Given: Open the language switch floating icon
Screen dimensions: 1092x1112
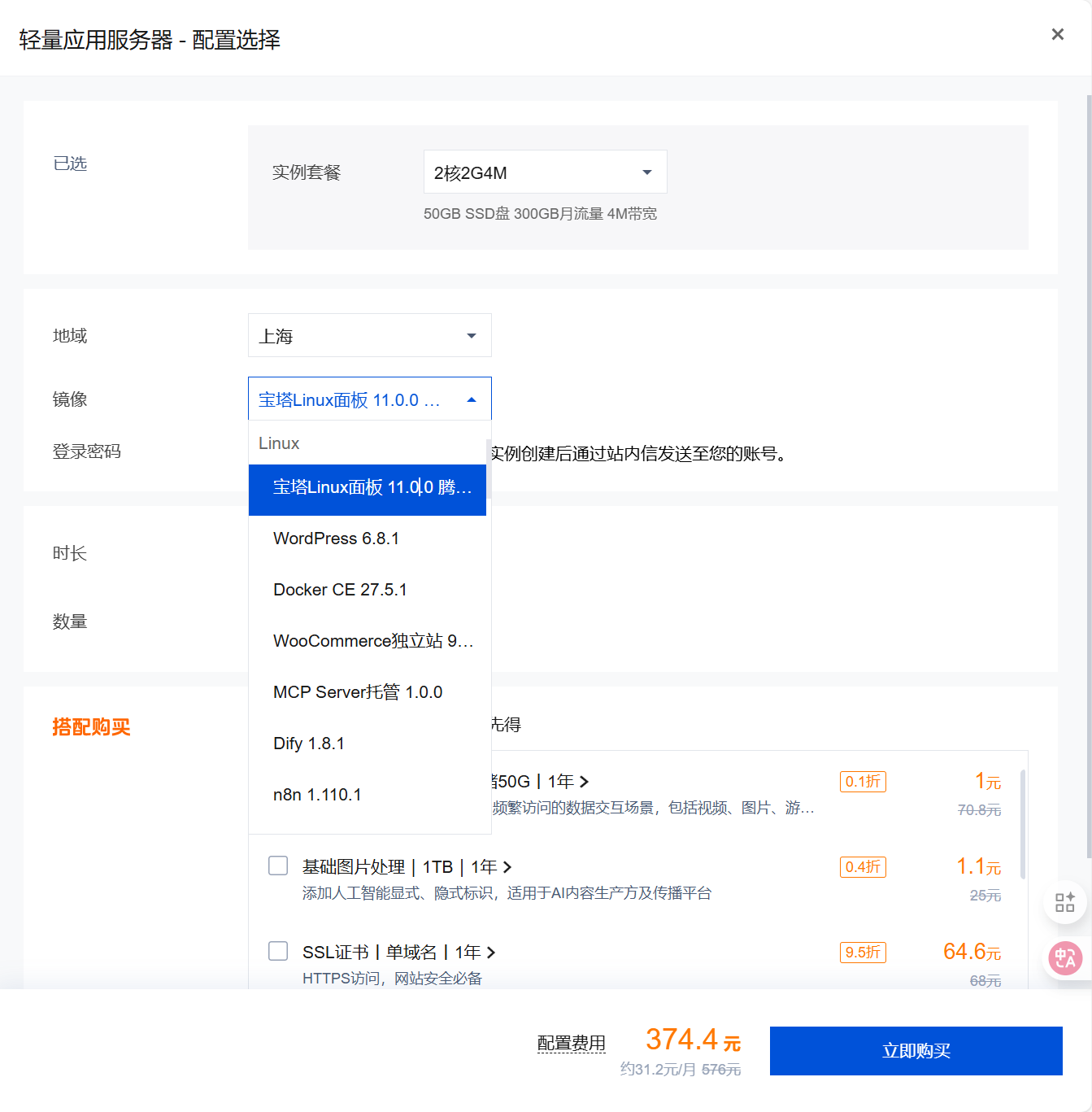Looking at the screenshot, I should pos(1064,958).
